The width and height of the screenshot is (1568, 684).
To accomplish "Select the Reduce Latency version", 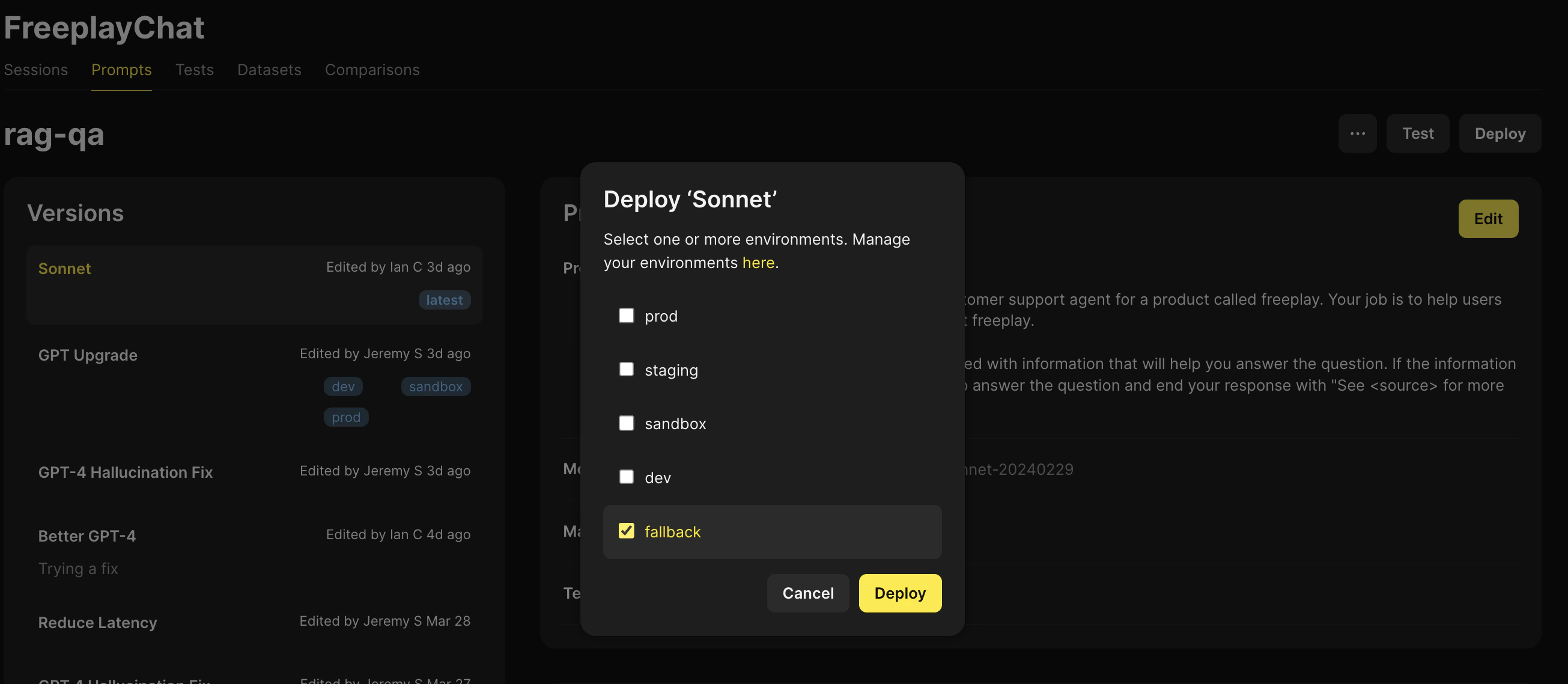I will tap(97, 623).
